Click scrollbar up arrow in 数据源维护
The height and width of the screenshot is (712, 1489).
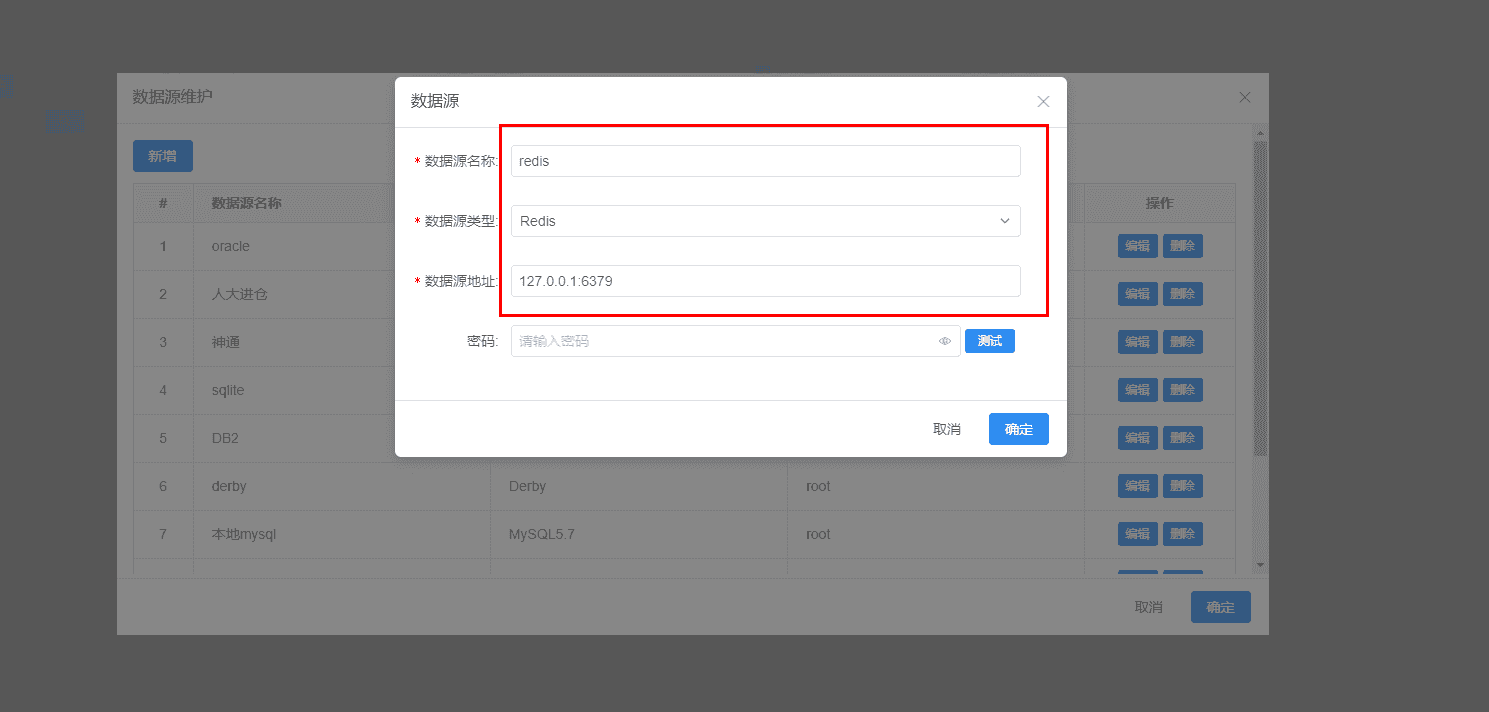(1260, 133)
